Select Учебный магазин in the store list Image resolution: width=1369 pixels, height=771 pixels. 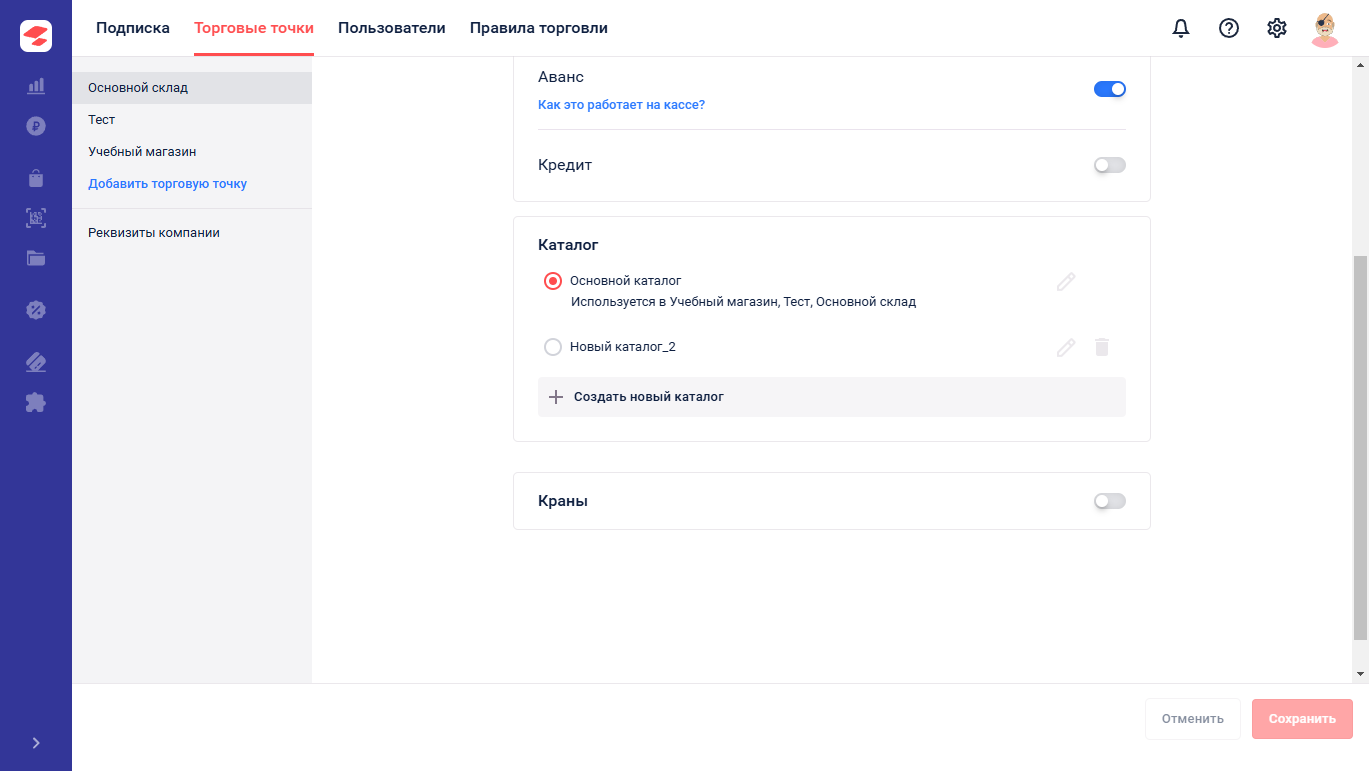click(x=192, y=152)
